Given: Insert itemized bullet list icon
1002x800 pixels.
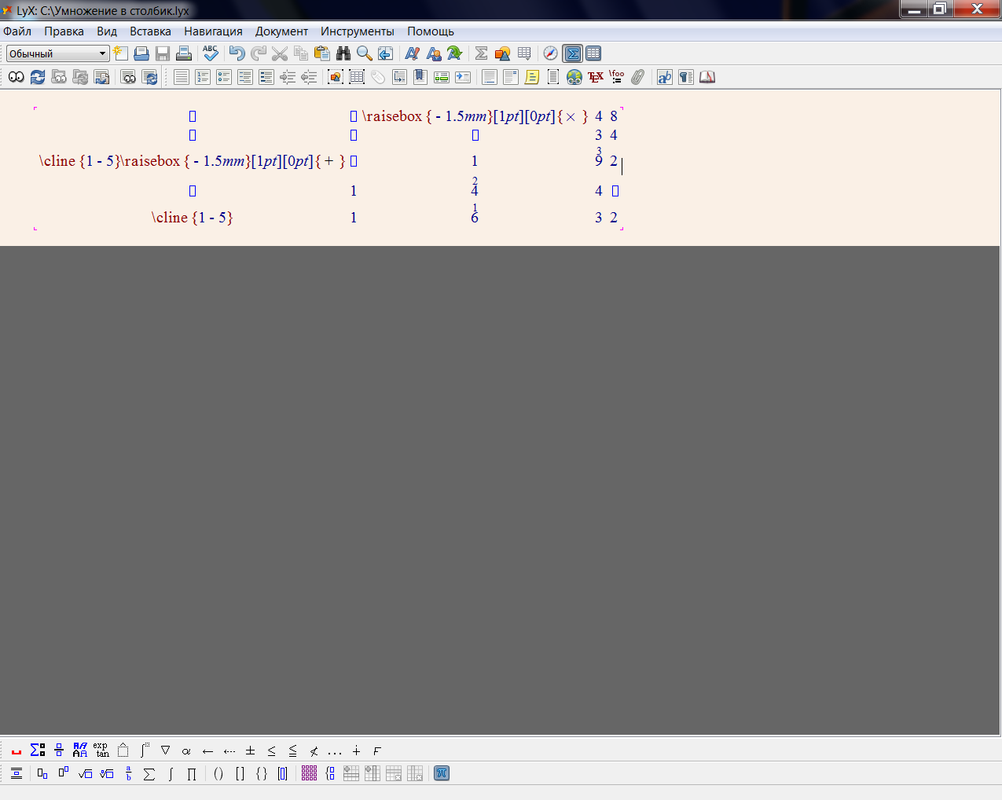Looking at the screenshot, I should 224,77.
